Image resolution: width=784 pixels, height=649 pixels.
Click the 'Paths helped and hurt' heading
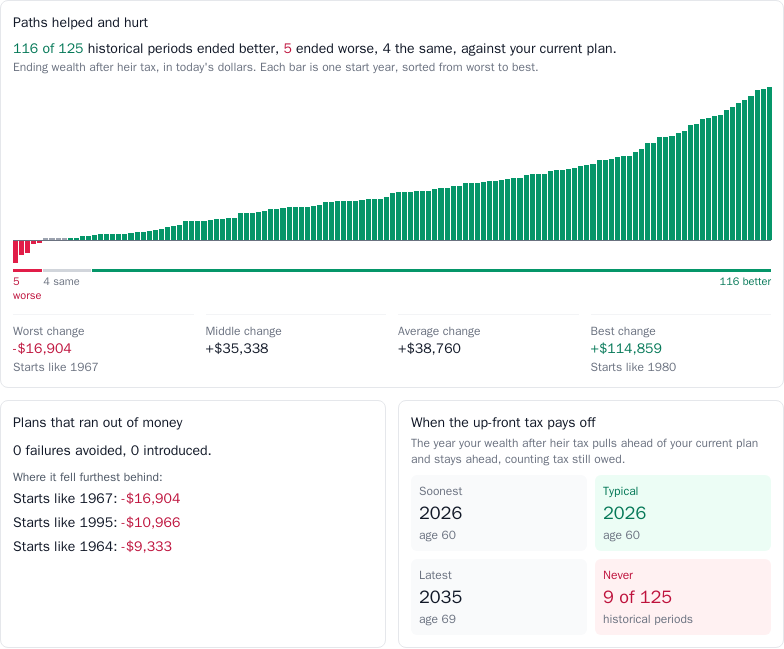[x=80, y=22]
